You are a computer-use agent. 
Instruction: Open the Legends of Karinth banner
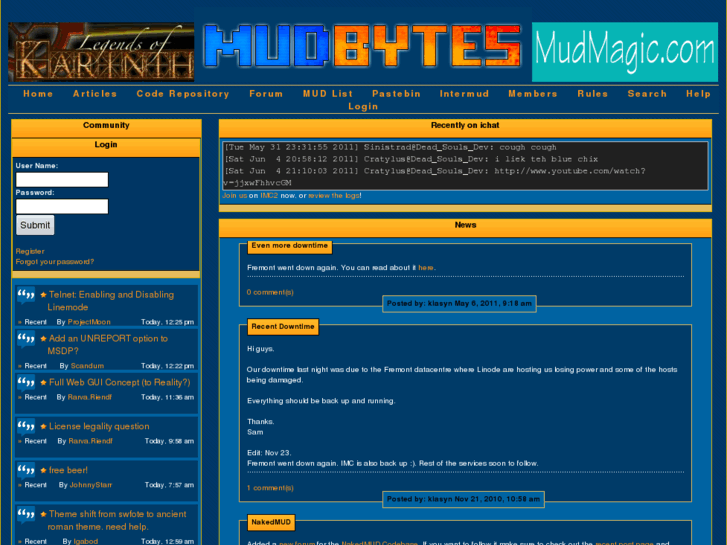pyautogui.click(x=101, y=52)
